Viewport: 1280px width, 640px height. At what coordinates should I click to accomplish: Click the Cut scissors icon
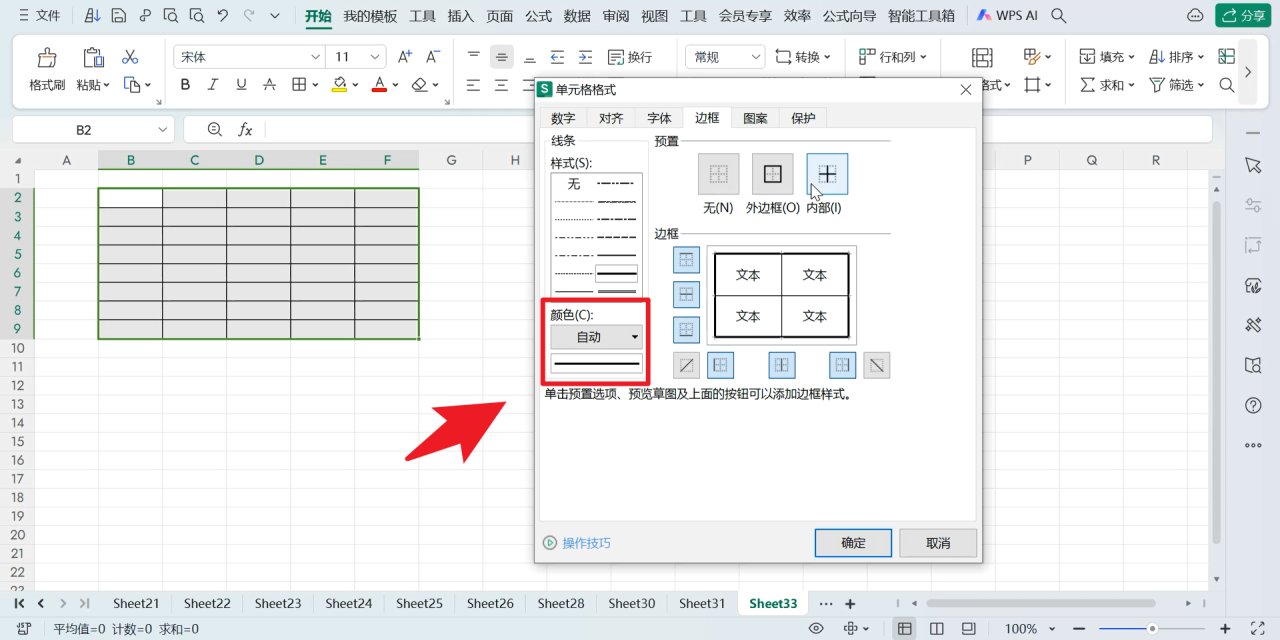[x=130, y=57]
